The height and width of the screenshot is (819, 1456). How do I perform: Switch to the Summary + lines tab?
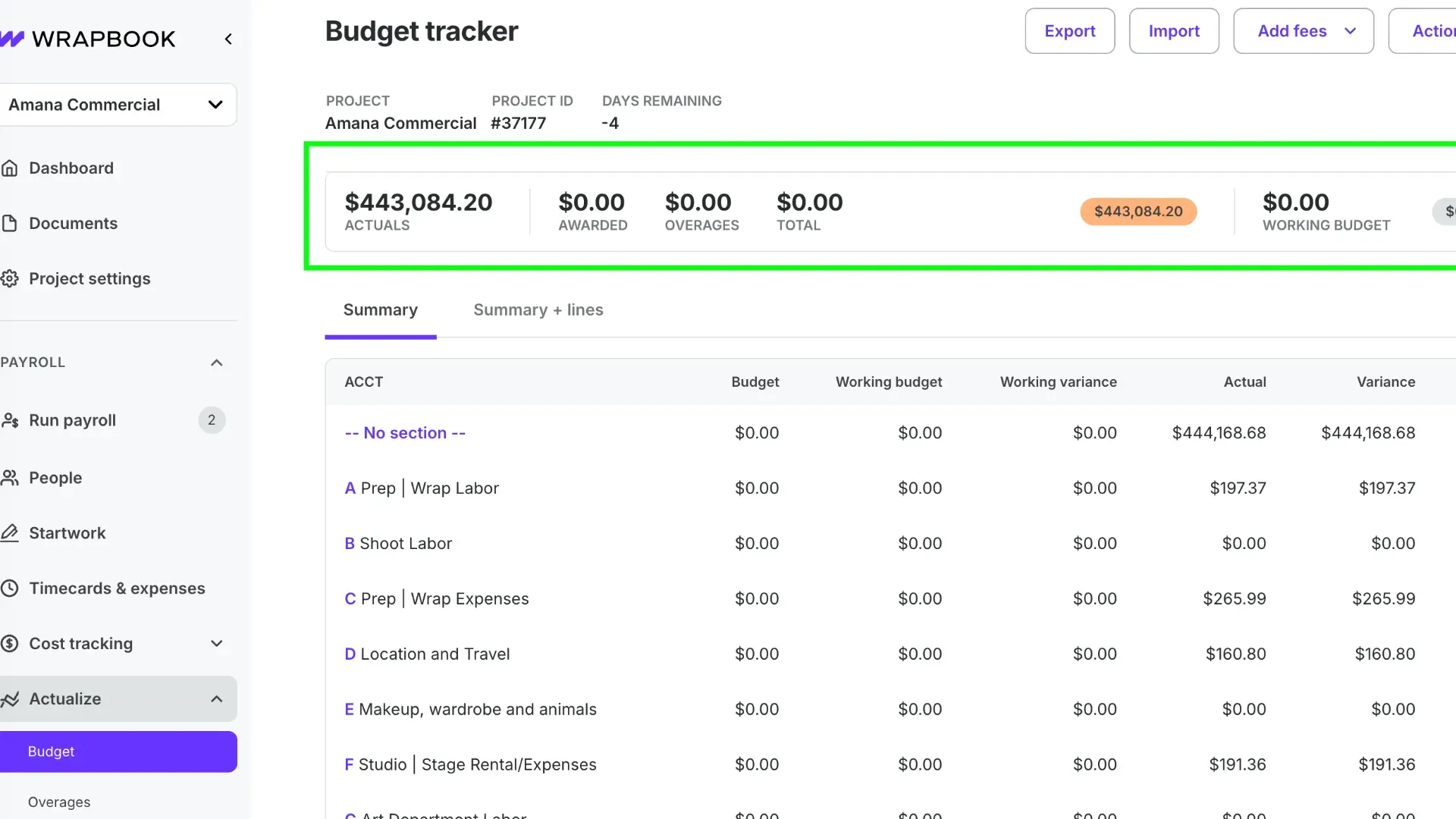click(x=538, y=310)
